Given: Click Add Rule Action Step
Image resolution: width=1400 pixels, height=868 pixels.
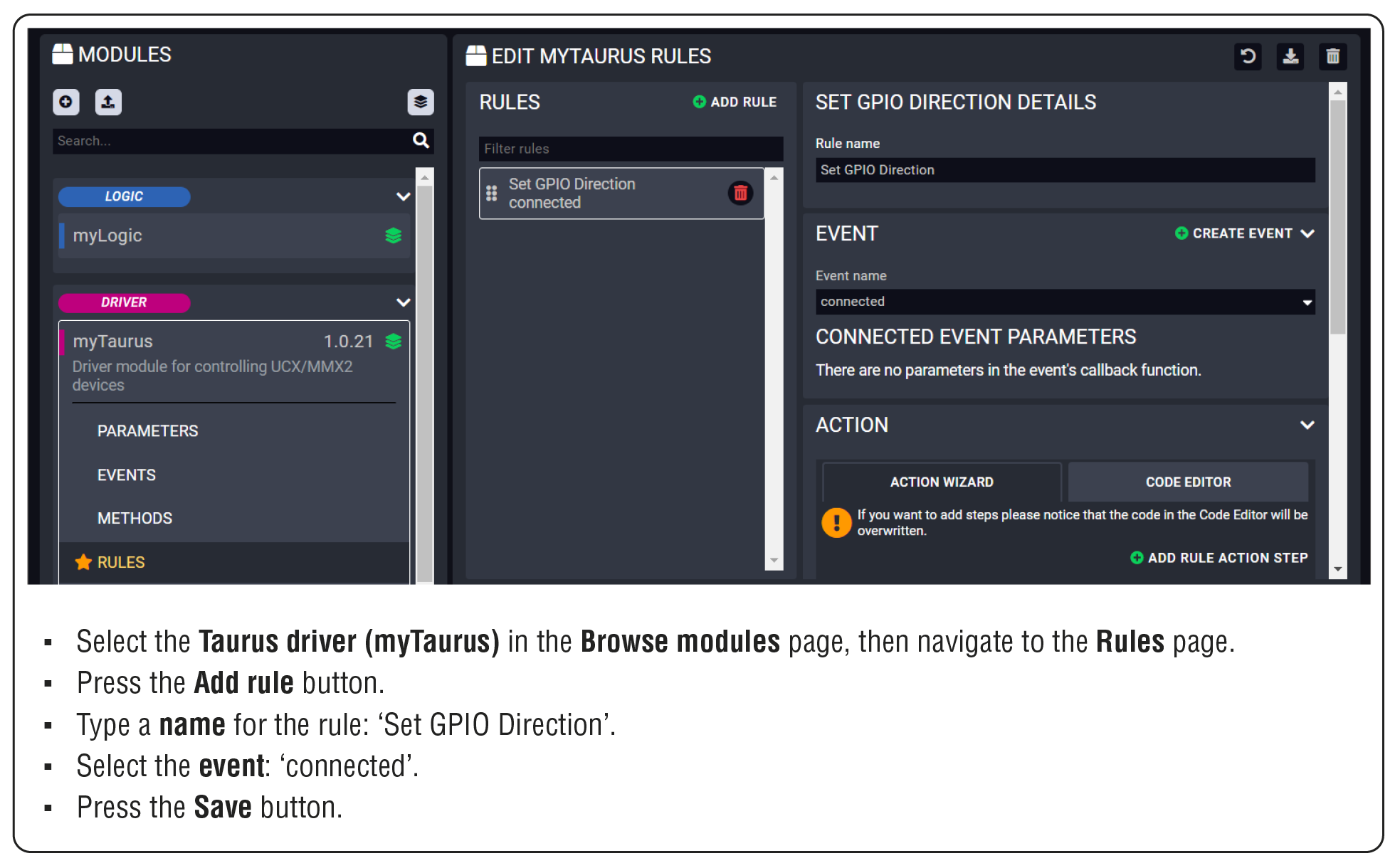Looking at the screenshot, I should (1219, 558).
